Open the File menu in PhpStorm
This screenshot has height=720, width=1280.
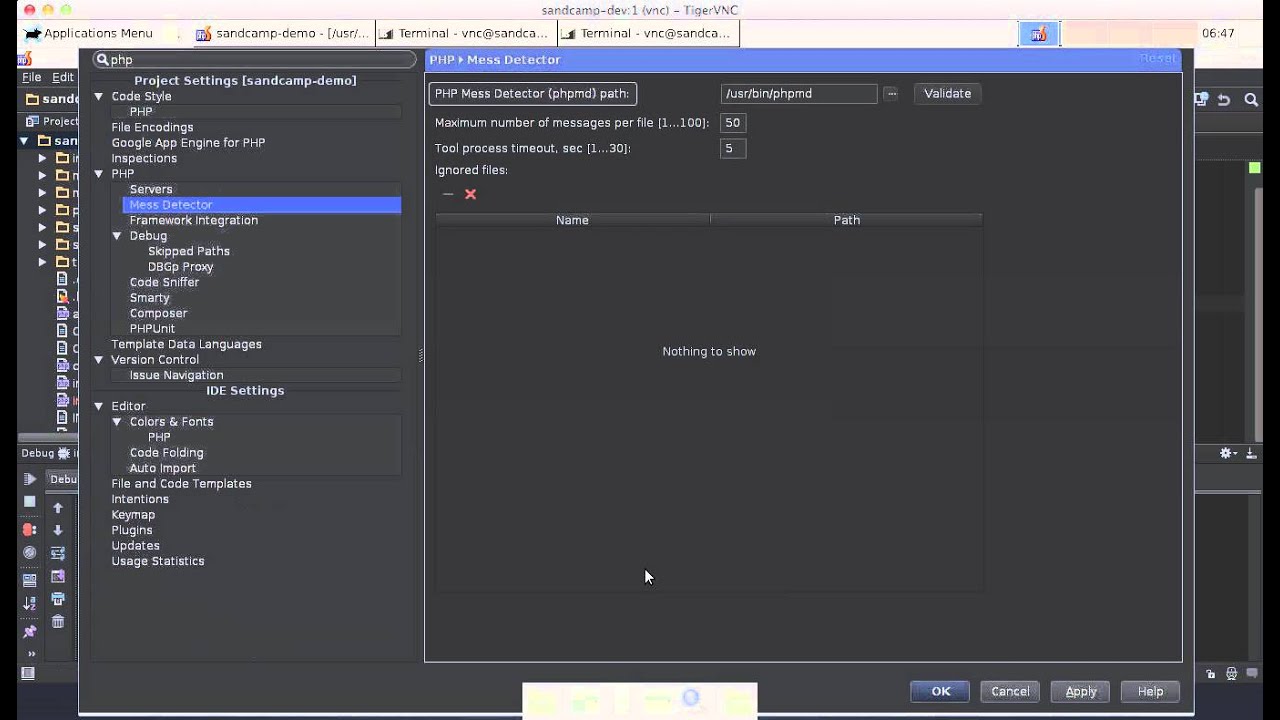point(32,77)
